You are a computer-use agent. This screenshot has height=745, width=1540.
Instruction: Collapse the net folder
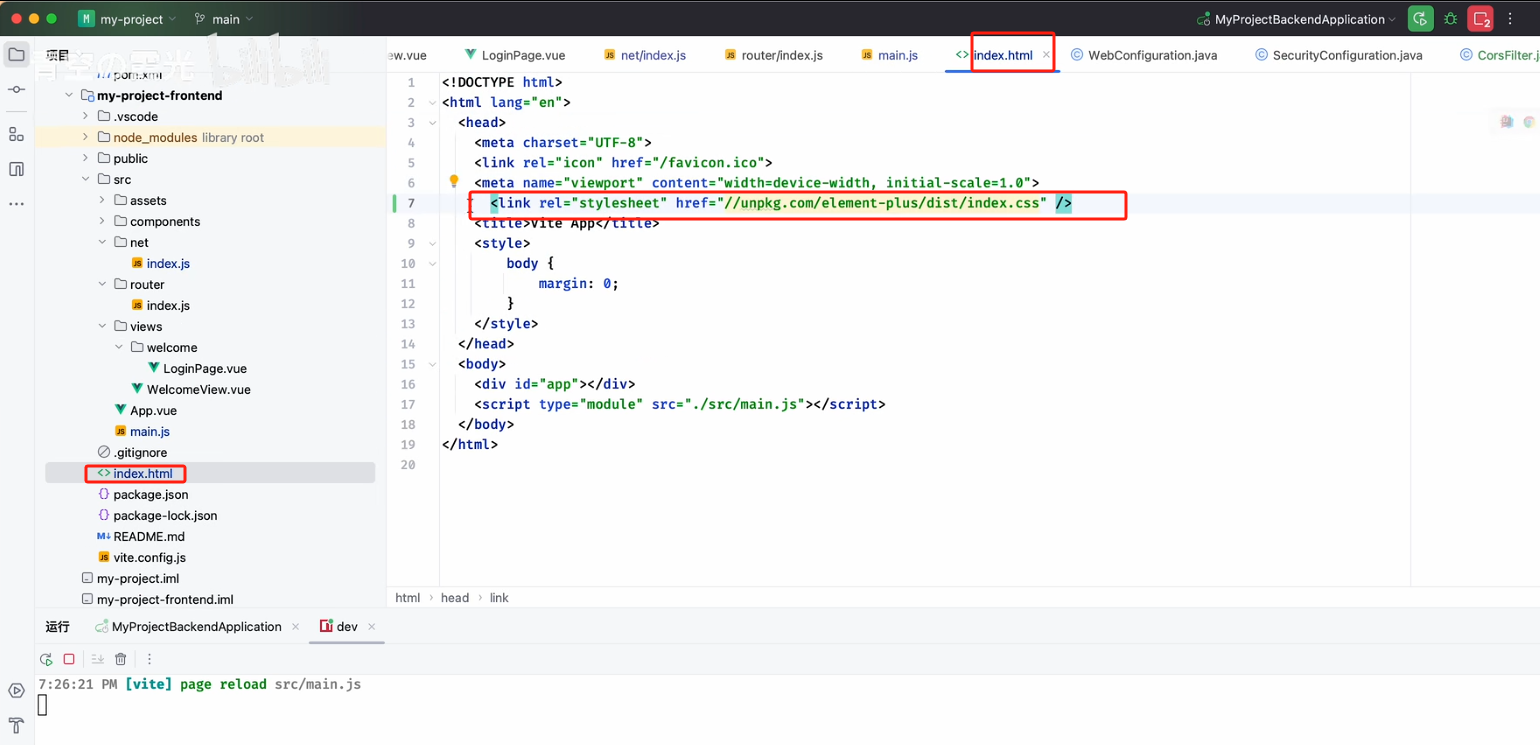tap(102, 243)
